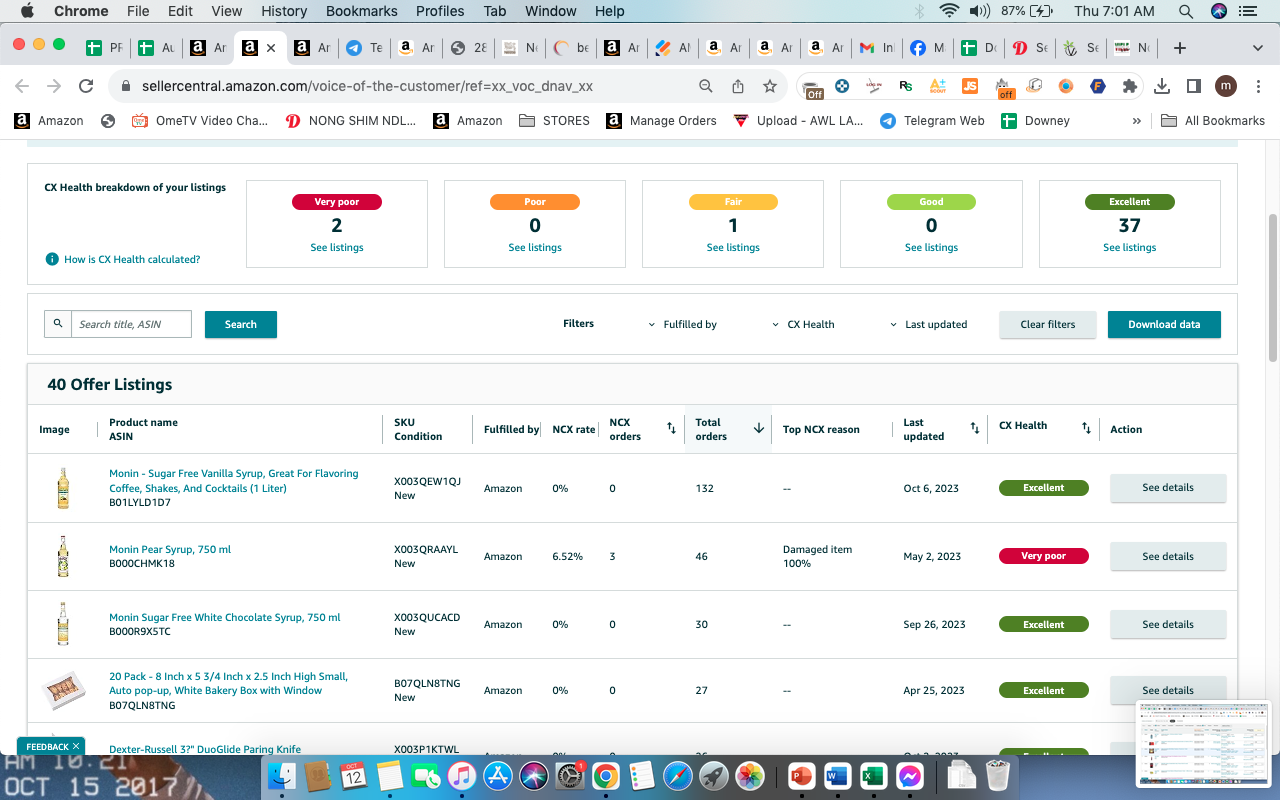Open Chrome three-dot menu
1280x800 pixels.
(1258, 86)
